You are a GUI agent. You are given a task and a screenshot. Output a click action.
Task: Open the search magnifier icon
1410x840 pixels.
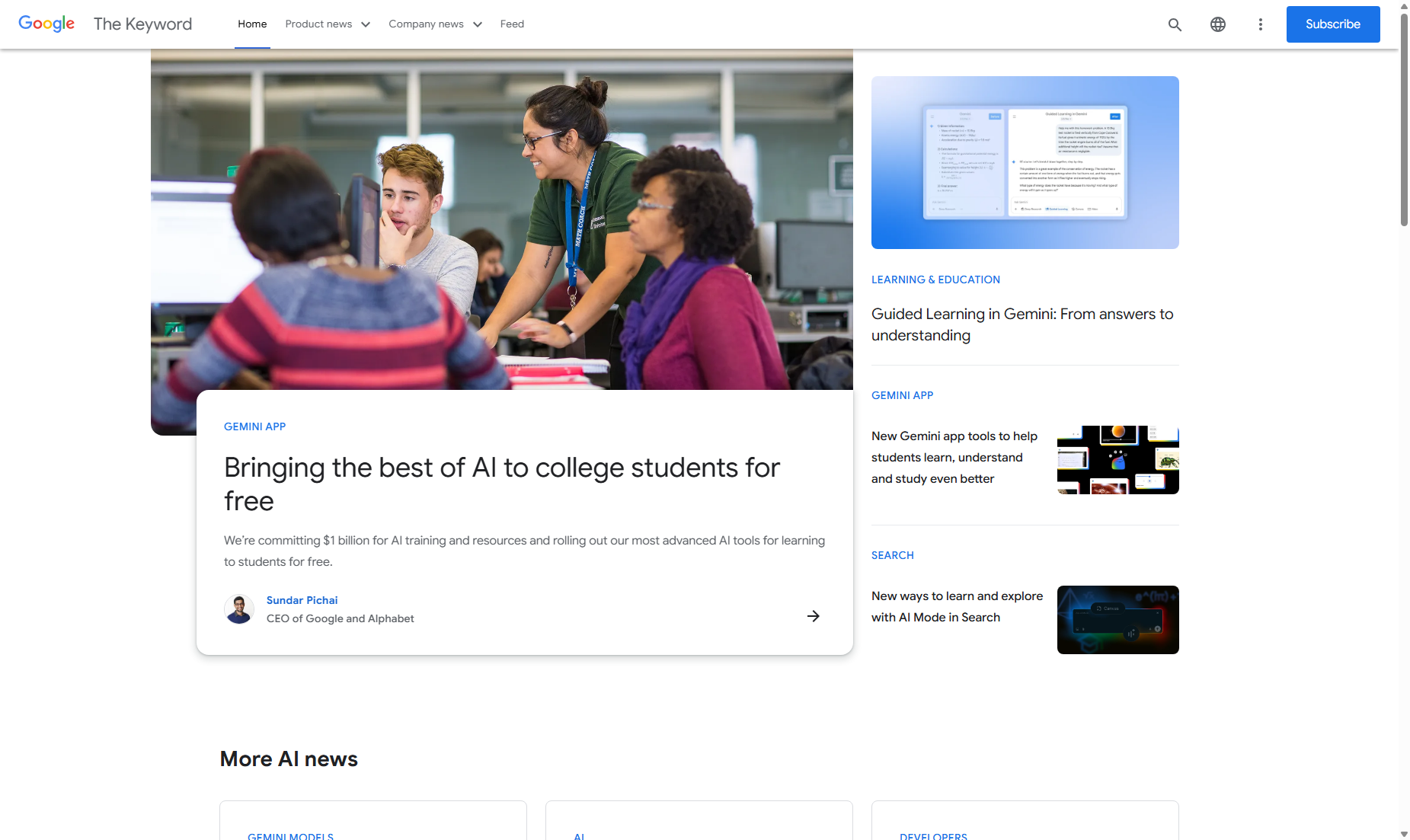point(1175,24)
